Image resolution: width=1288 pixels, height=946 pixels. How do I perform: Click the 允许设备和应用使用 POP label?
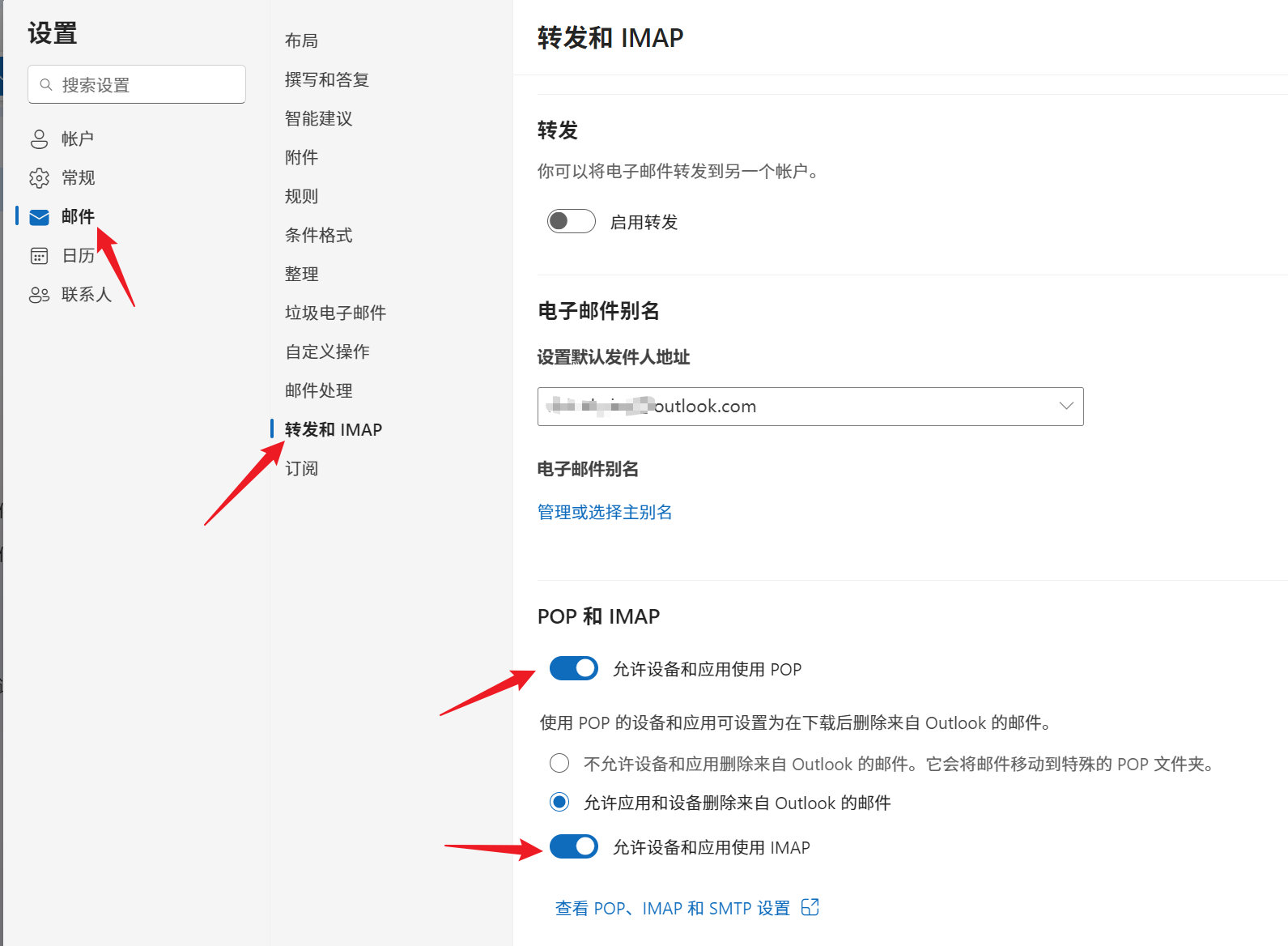(x=707, y=669)
